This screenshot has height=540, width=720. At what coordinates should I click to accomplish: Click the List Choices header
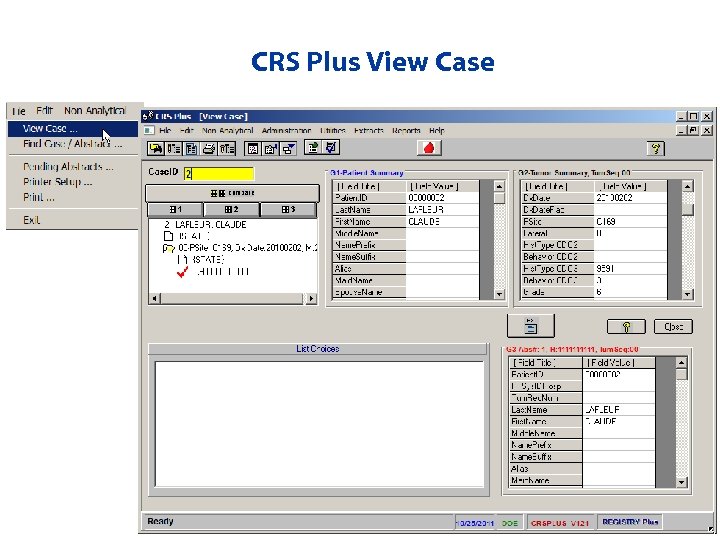318,349
